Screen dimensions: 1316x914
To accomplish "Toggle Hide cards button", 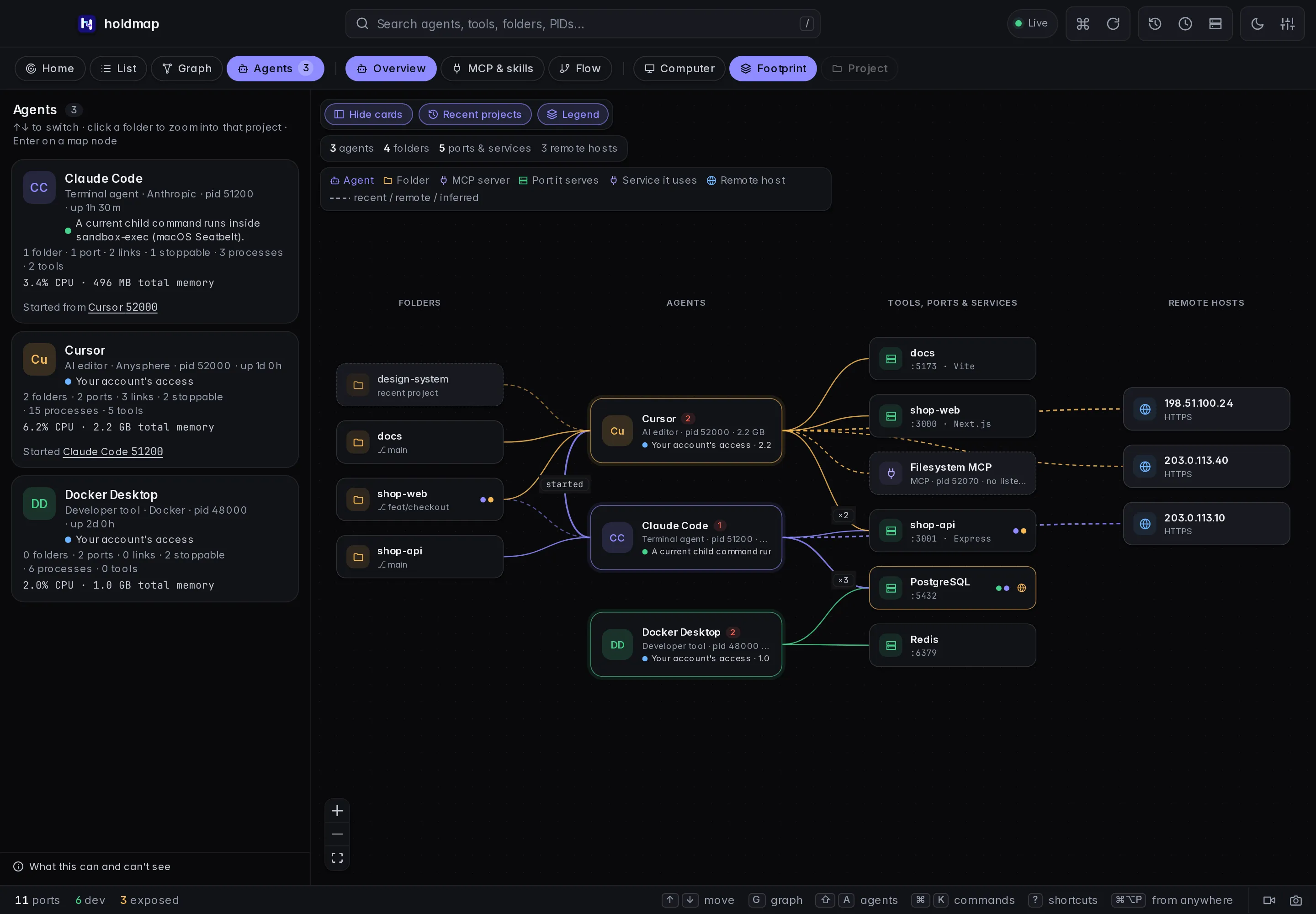I will pyautogui.click(x=368, y=115).
